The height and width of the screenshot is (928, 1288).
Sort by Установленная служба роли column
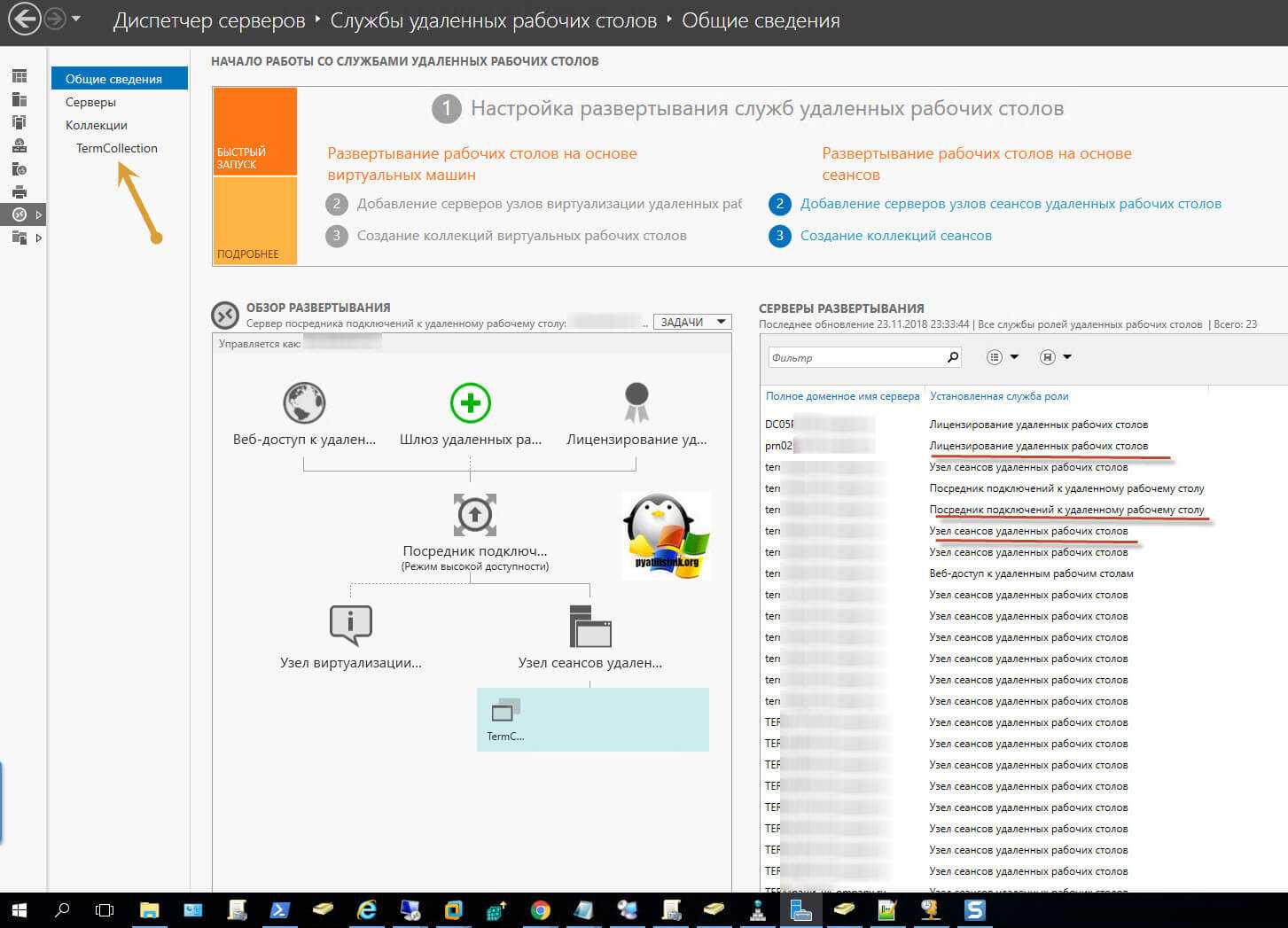pyautogui.click(x=999, y=396)
